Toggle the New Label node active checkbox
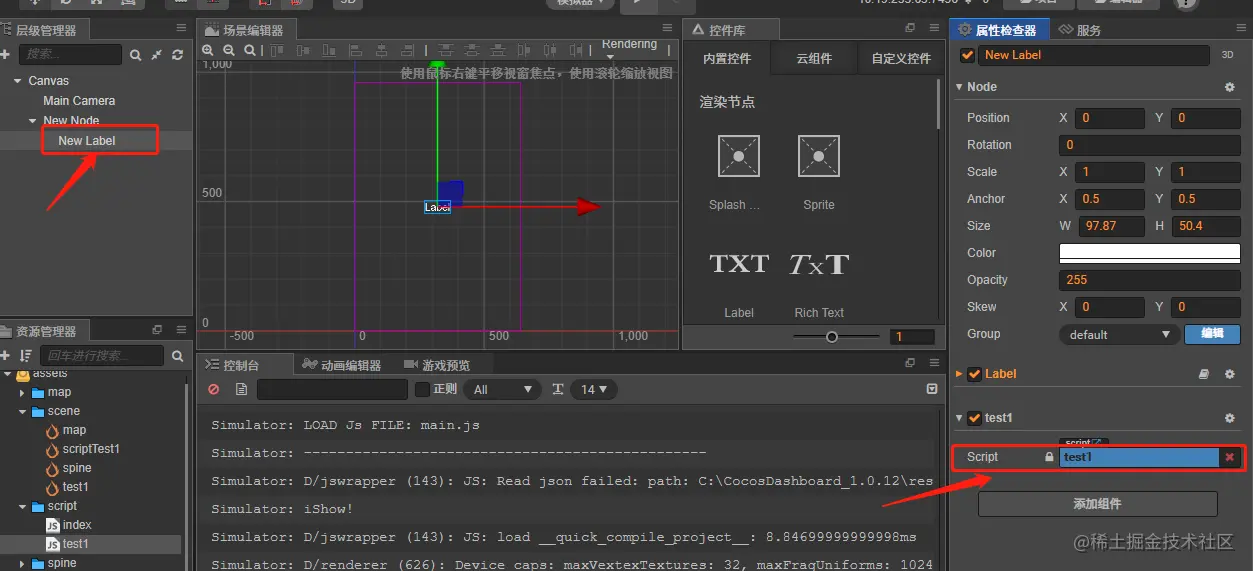The height and width of the screenshot is (571, 1253). pos(967,55)
